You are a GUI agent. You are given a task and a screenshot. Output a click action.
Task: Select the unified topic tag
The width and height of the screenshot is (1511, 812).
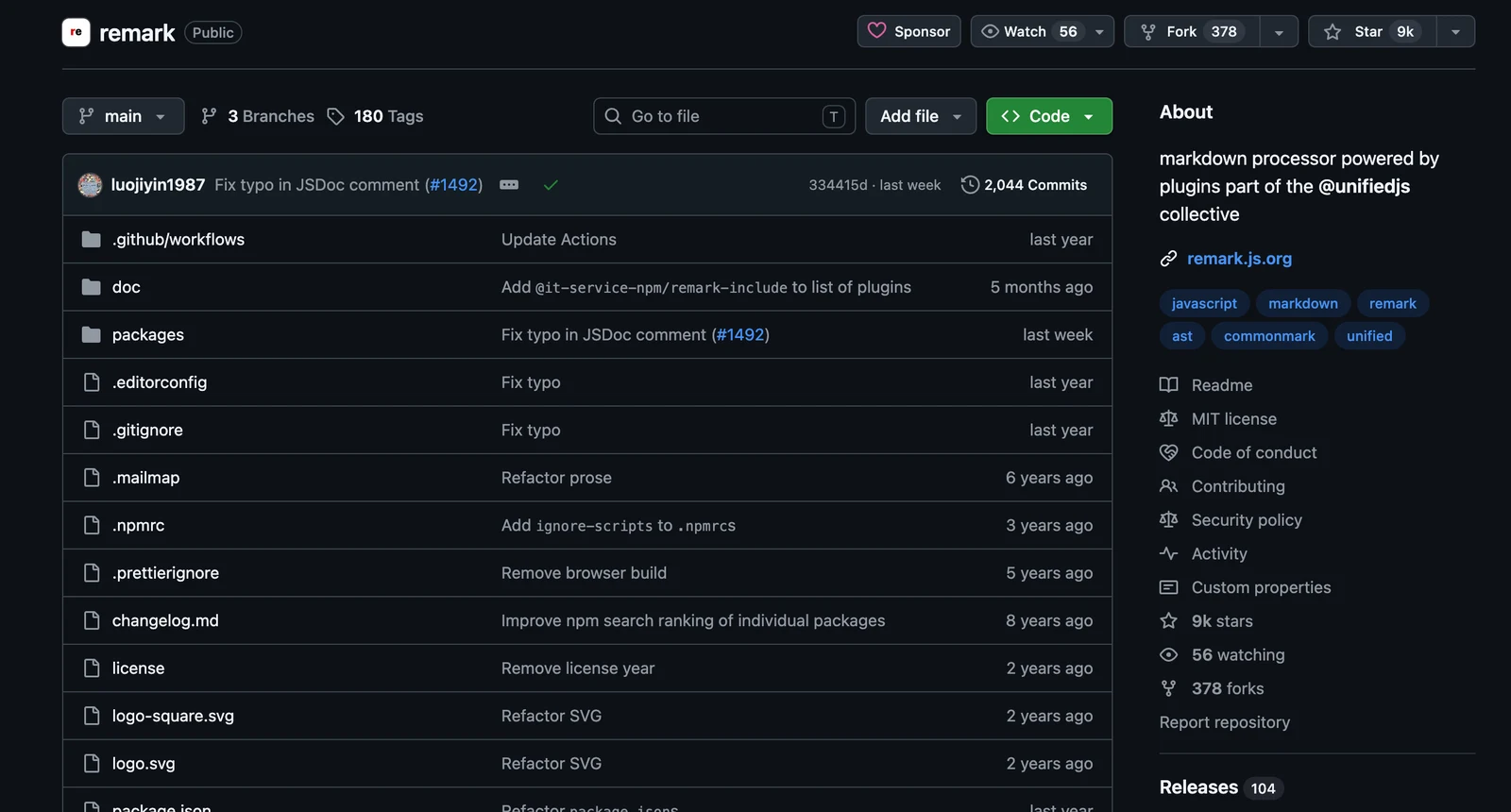1369,336
